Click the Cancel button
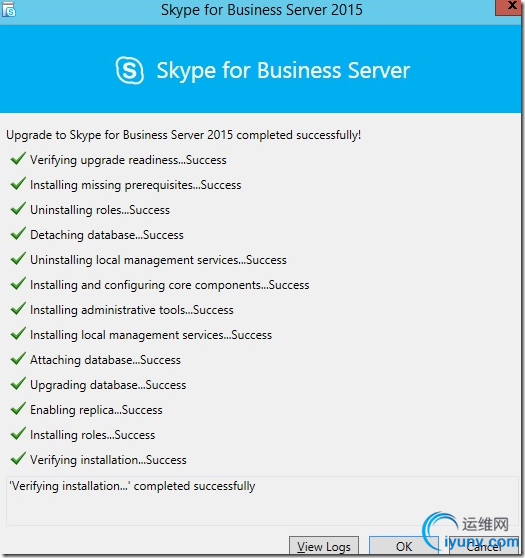The width and height of the screenshot is (525, 558). pyautogui.click(x=484, y=546)
